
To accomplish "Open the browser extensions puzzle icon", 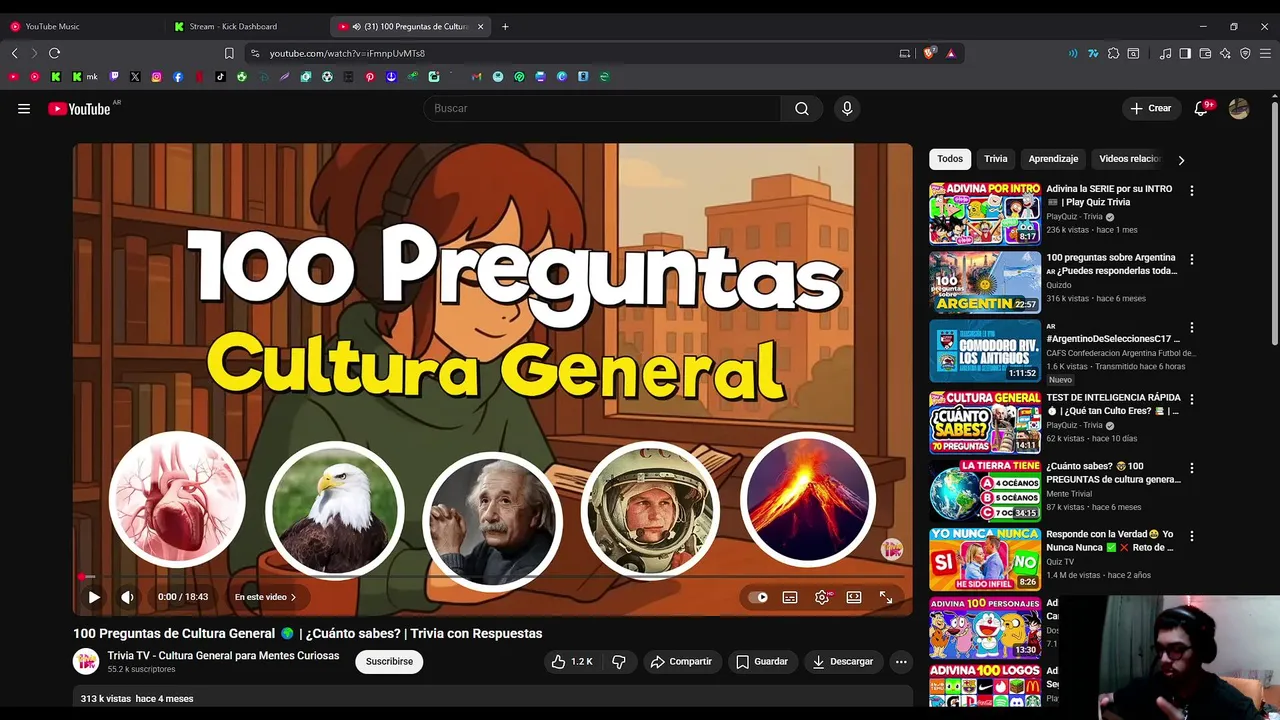I will click(1113, 53).
